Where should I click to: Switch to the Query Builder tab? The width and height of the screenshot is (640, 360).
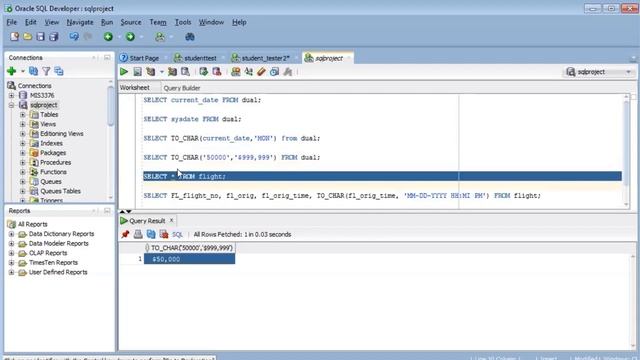[182, 88]
